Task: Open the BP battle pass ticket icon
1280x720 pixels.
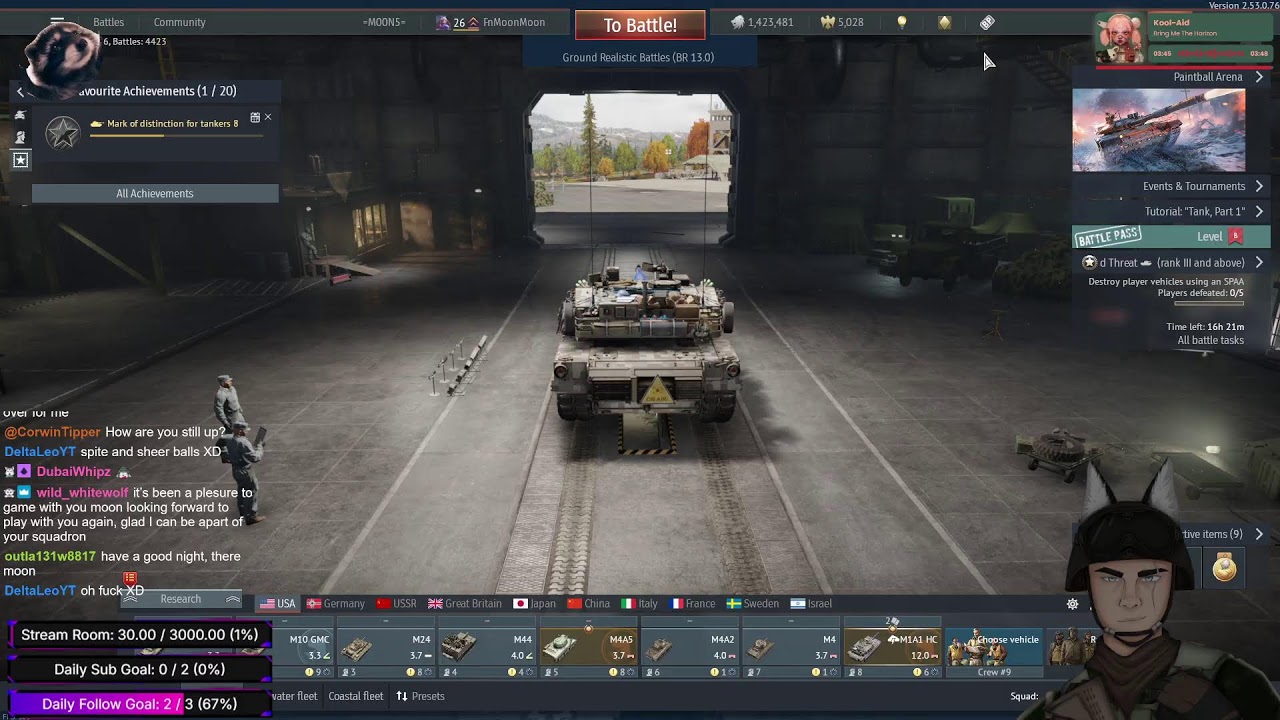Action: pyautogui.click(x=987, y=22)
